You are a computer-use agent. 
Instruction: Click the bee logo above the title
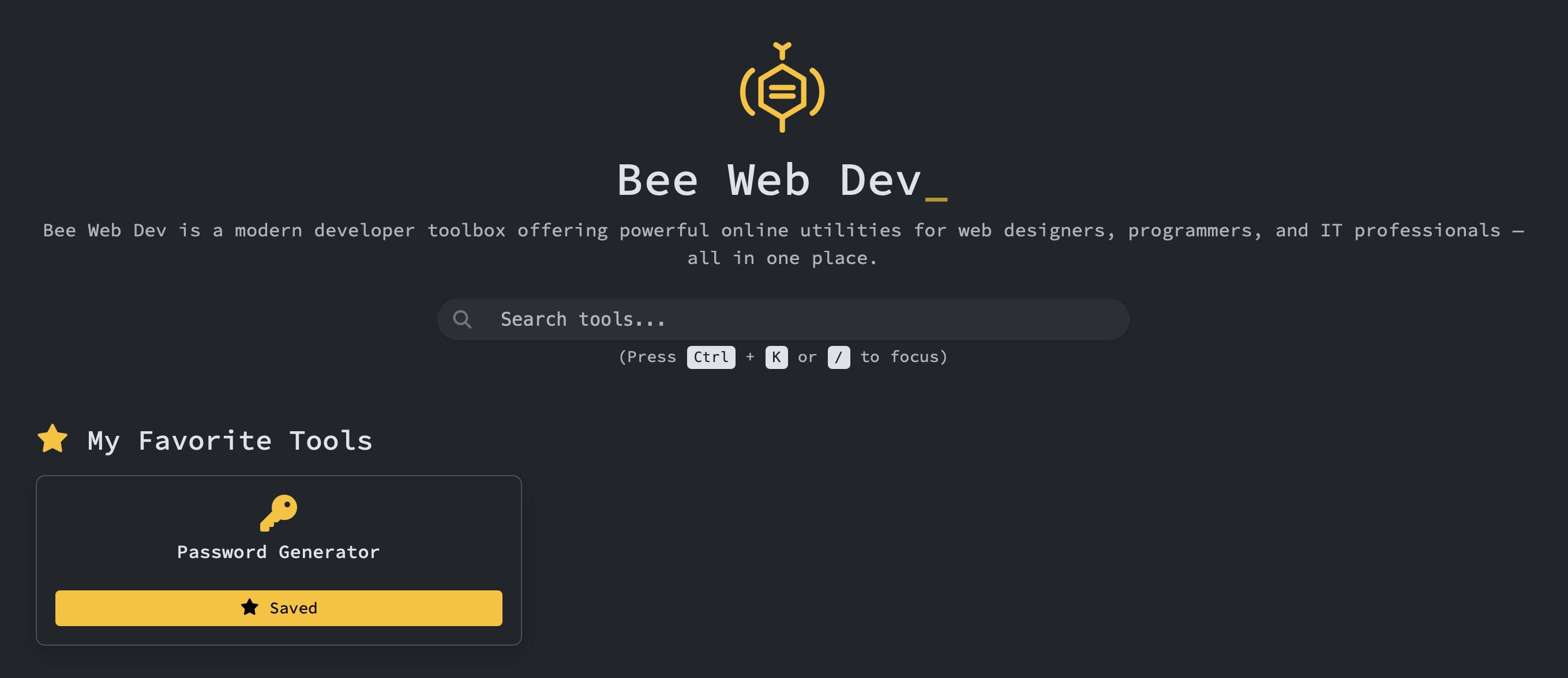coord(782,88)
